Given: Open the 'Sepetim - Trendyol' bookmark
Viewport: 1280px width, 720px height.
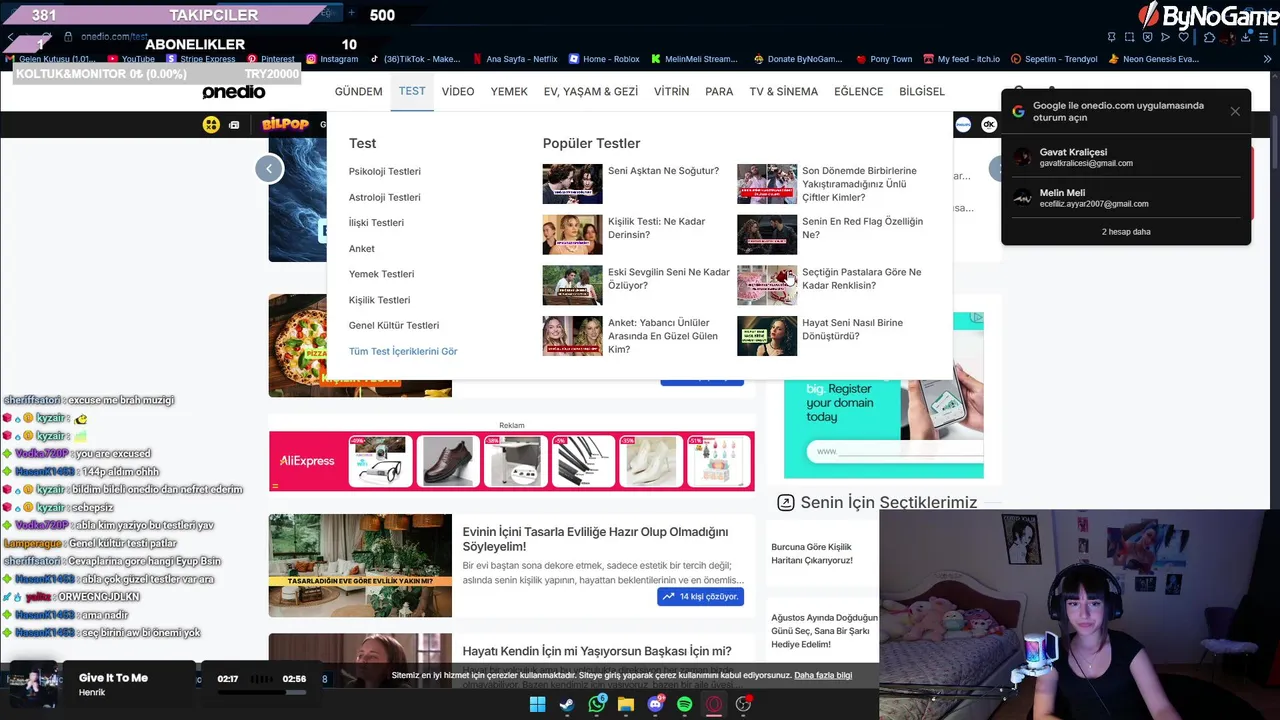Looking at the screenshot, I should 1054,59.
